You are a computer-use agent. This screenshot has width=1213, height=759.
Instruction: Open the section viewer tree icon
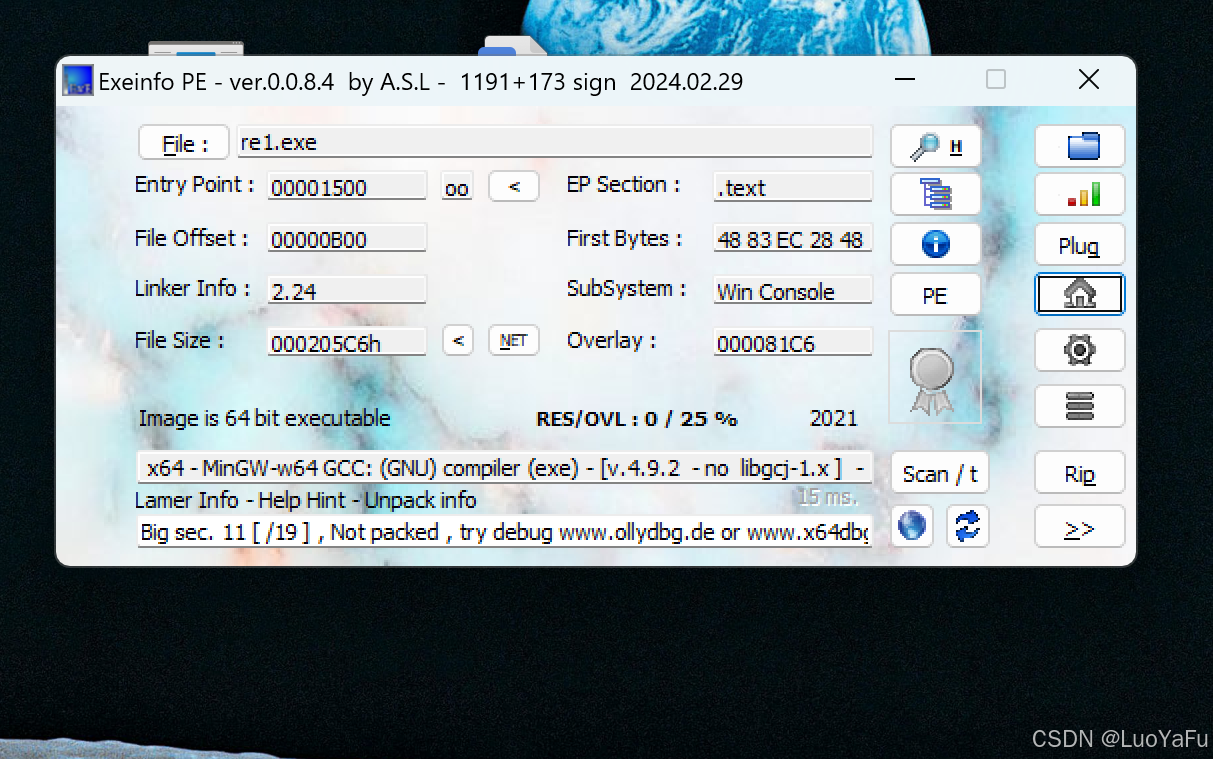click(935, 194)
